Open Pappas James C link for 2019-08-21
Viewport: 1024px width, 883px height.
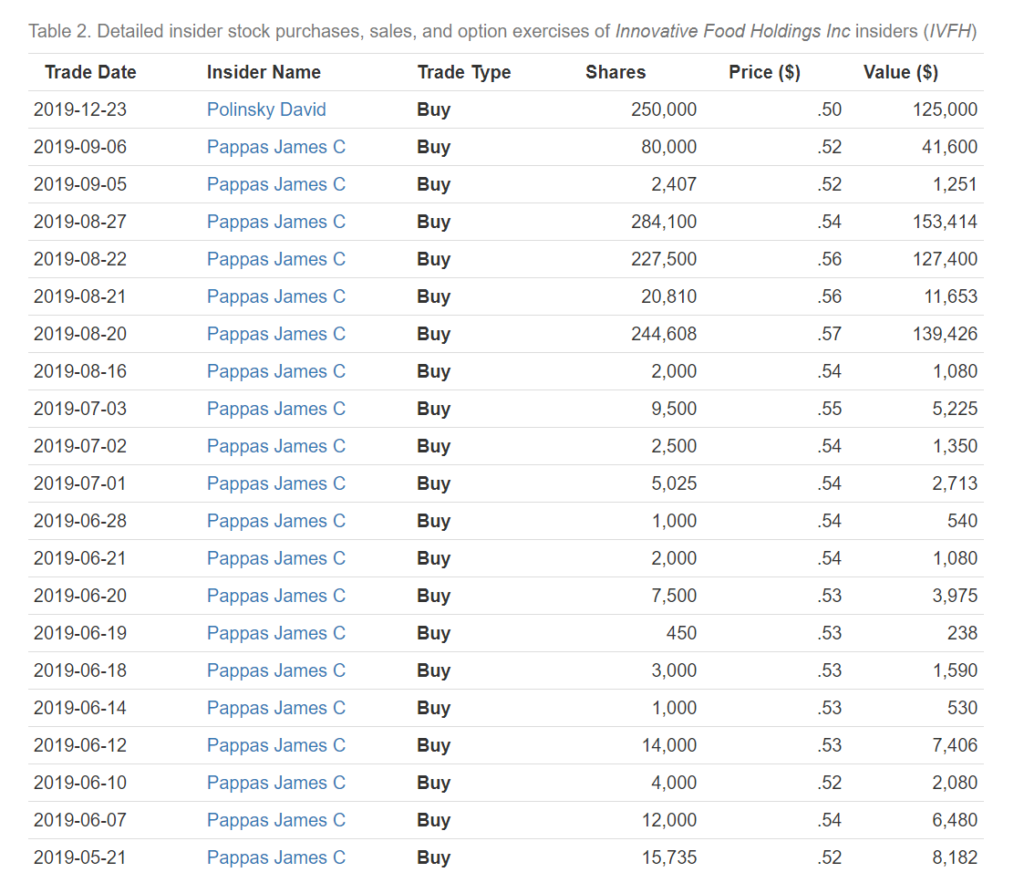pyautogui.click(x=276, y=297)
